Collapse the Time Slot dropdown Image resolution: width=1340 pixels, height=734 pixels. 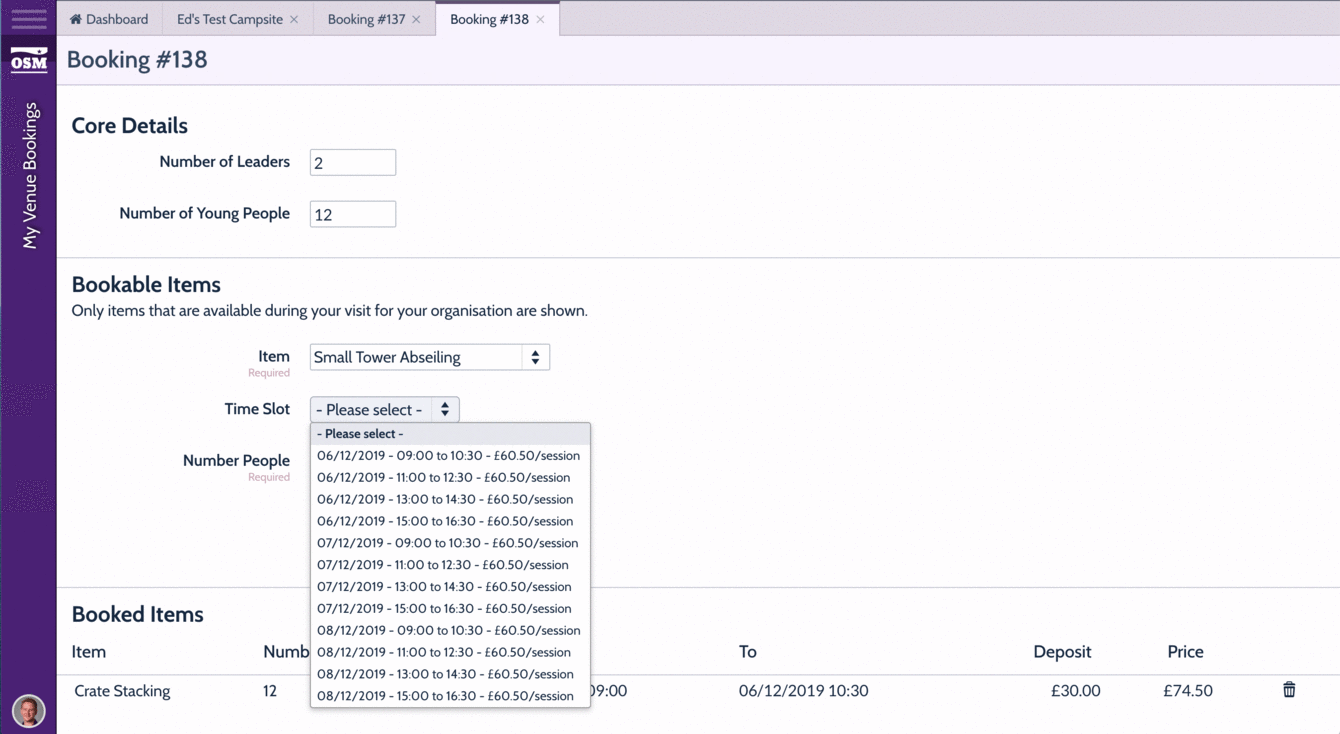click(384, 409)
